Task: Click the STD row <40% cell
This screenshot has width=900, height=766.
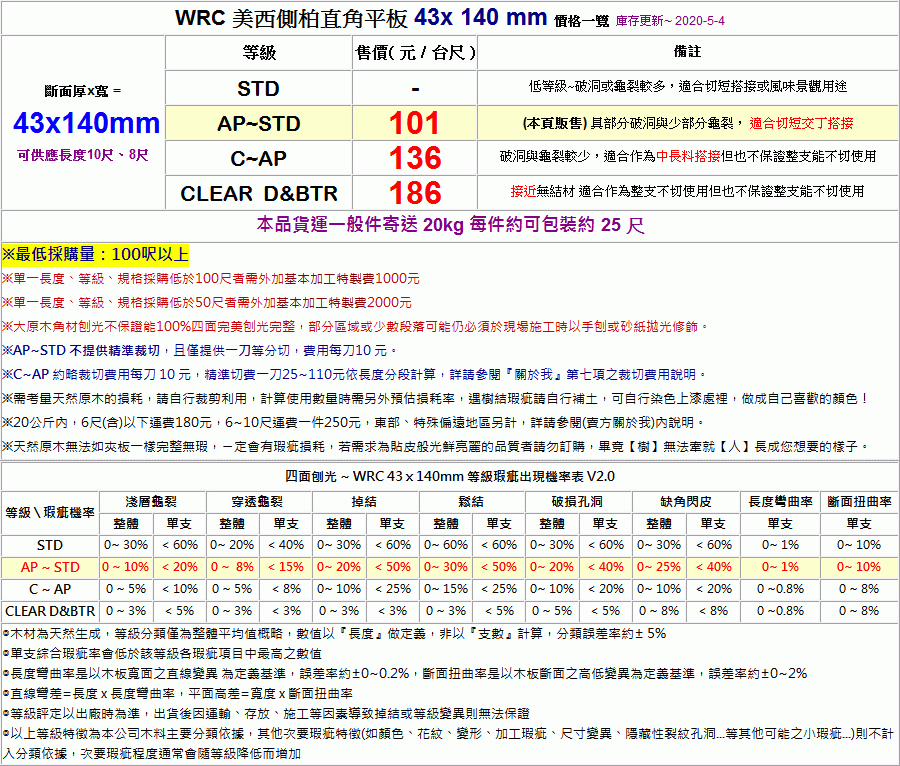Action: [285, 545]
